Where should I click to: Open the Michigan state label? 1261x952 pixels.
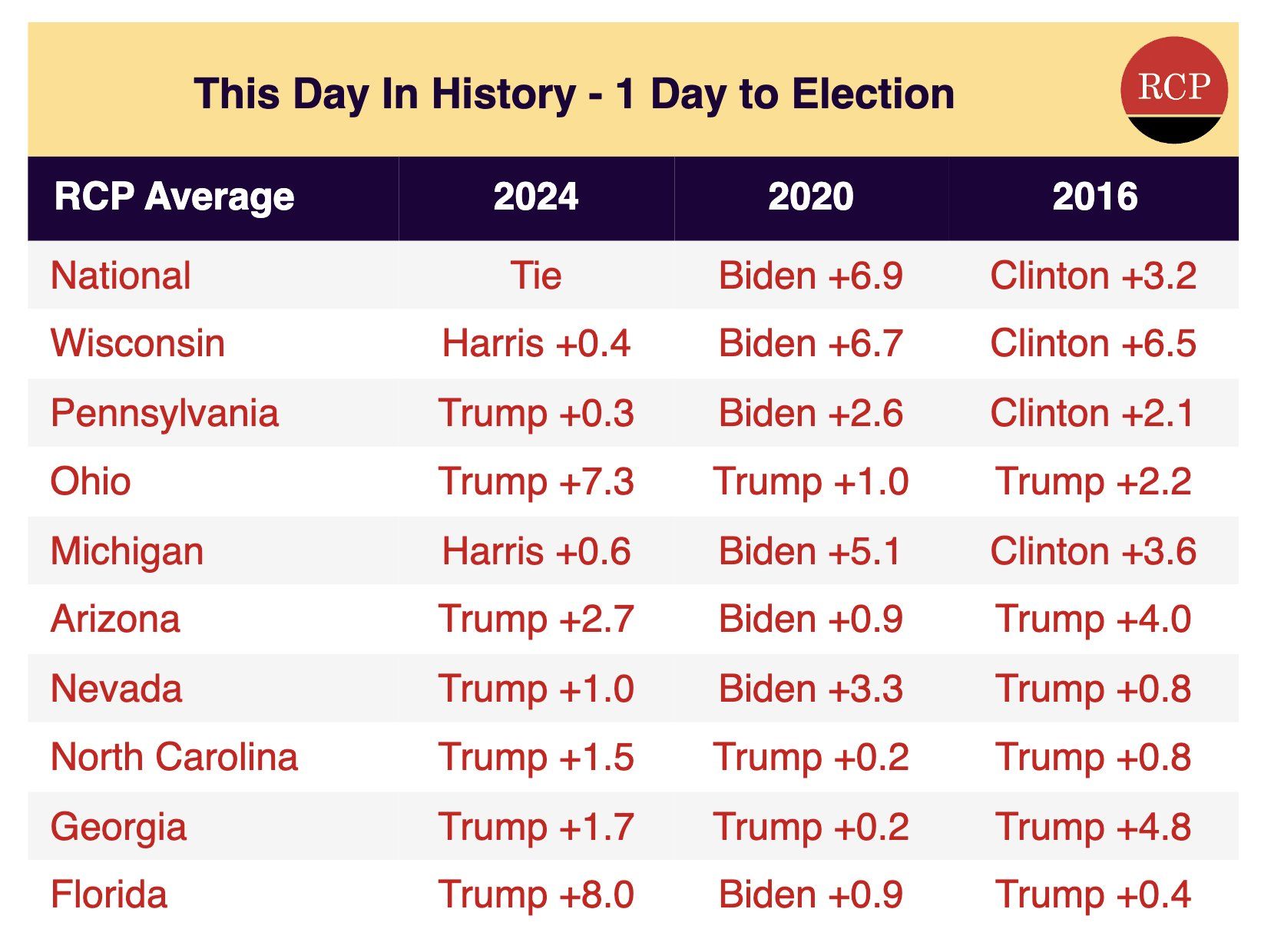pyautogui.click(x=127, y=551)
